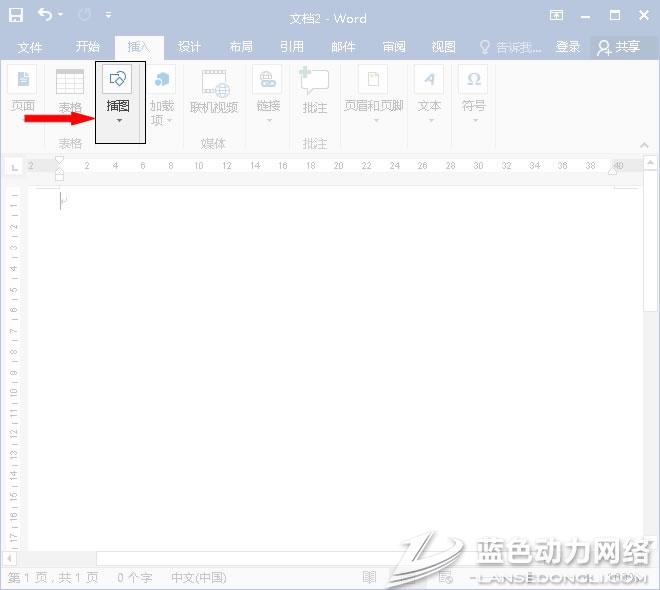Viewport: 660px width, 590px height.
Task: Click the 联机视频 online video icon
Action: [214, 82]
